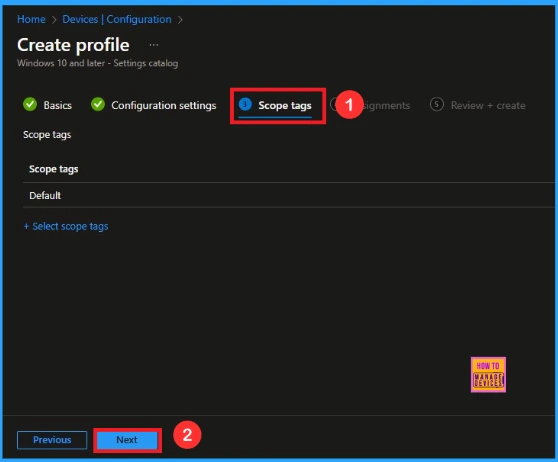Open the ellipsis menu beside Create profile

154,45
